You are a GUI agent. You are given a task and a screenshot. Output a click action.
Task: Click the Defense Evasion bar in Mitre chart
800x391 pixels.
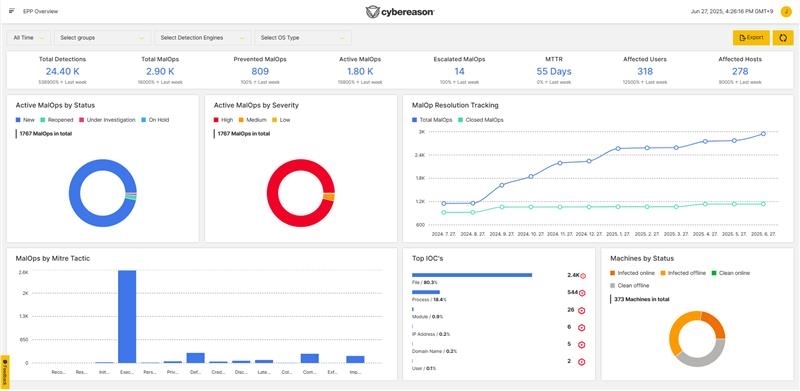(x=195, y=358)
